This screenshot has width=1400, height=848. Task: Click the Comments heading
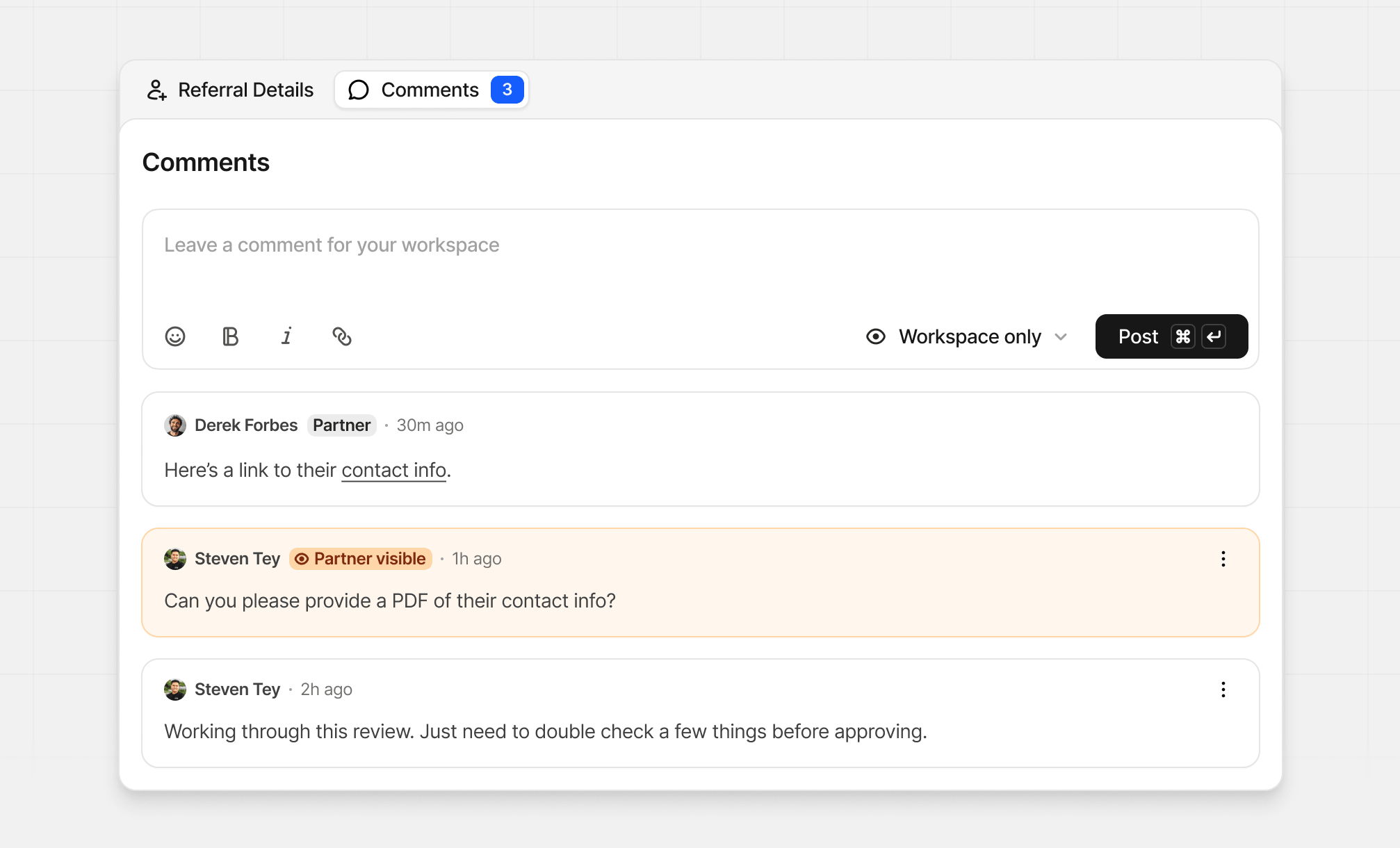(x=206, y=162)
